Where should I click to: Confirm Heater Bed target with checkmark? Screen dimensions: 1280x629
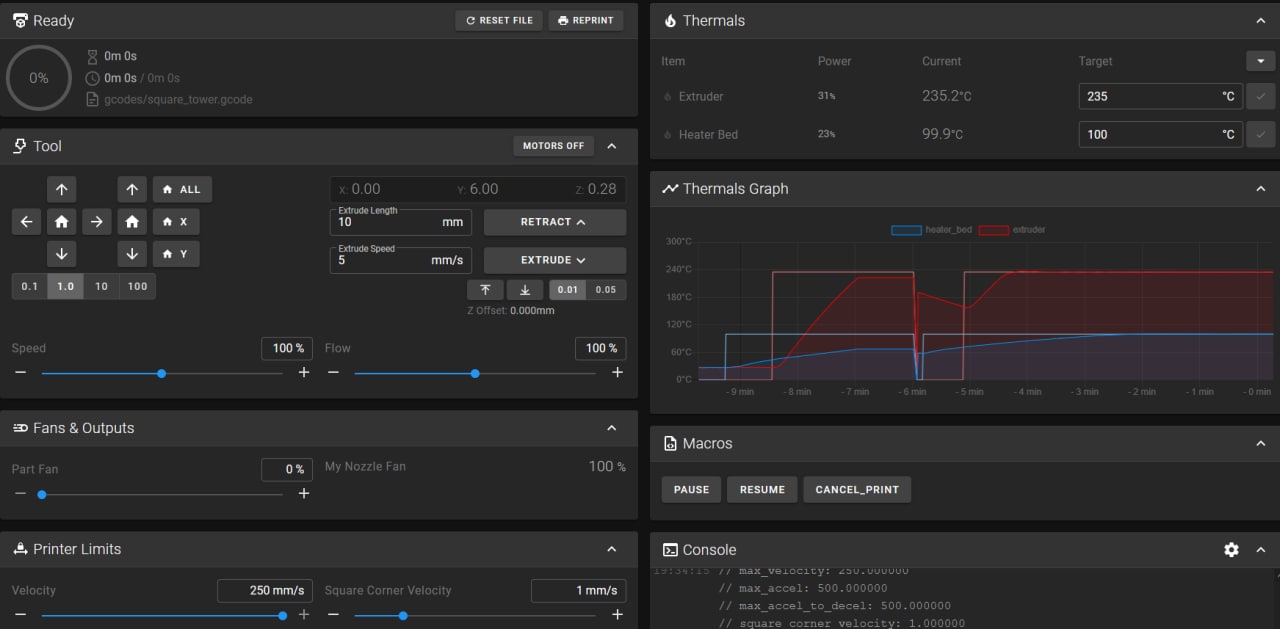[1261, 134]
